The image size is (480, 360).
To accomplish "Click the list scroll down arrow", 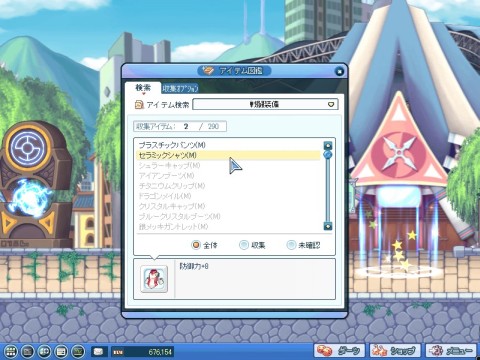I will click(328, 226).
